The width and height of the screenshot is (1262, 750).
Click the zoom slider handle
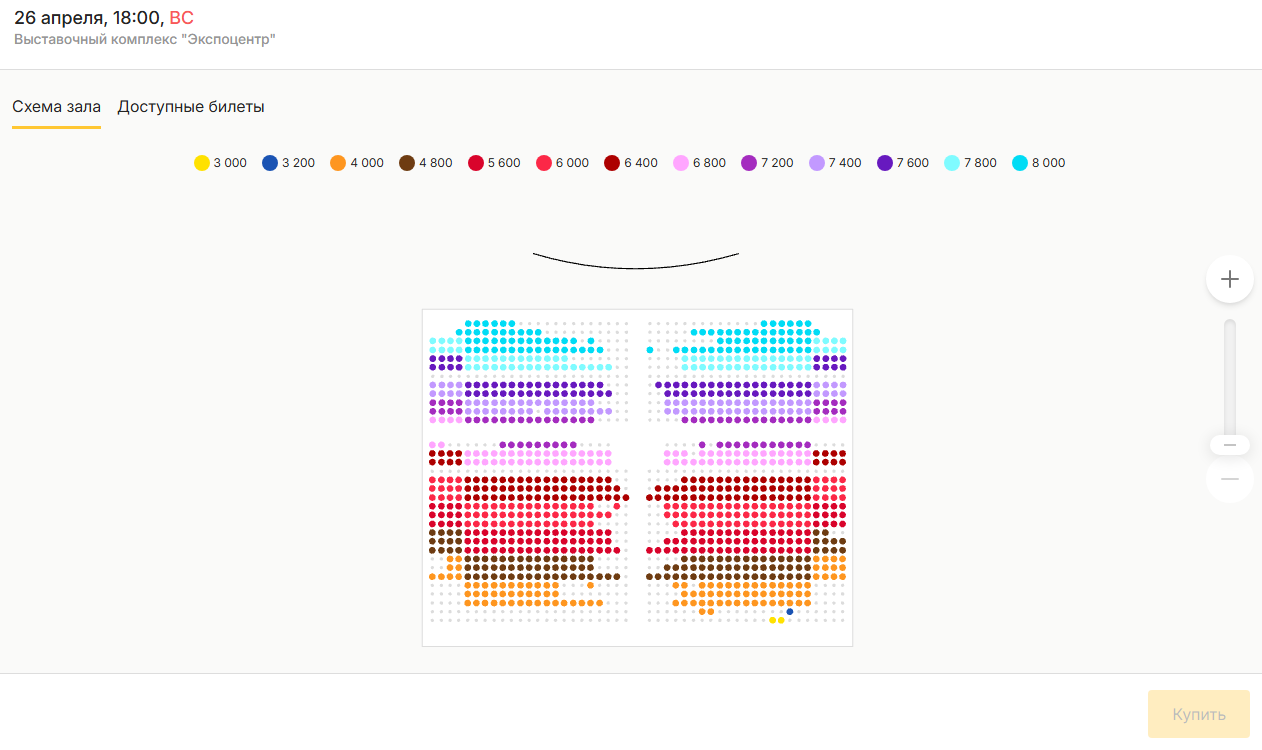(x=1230, y=445)
